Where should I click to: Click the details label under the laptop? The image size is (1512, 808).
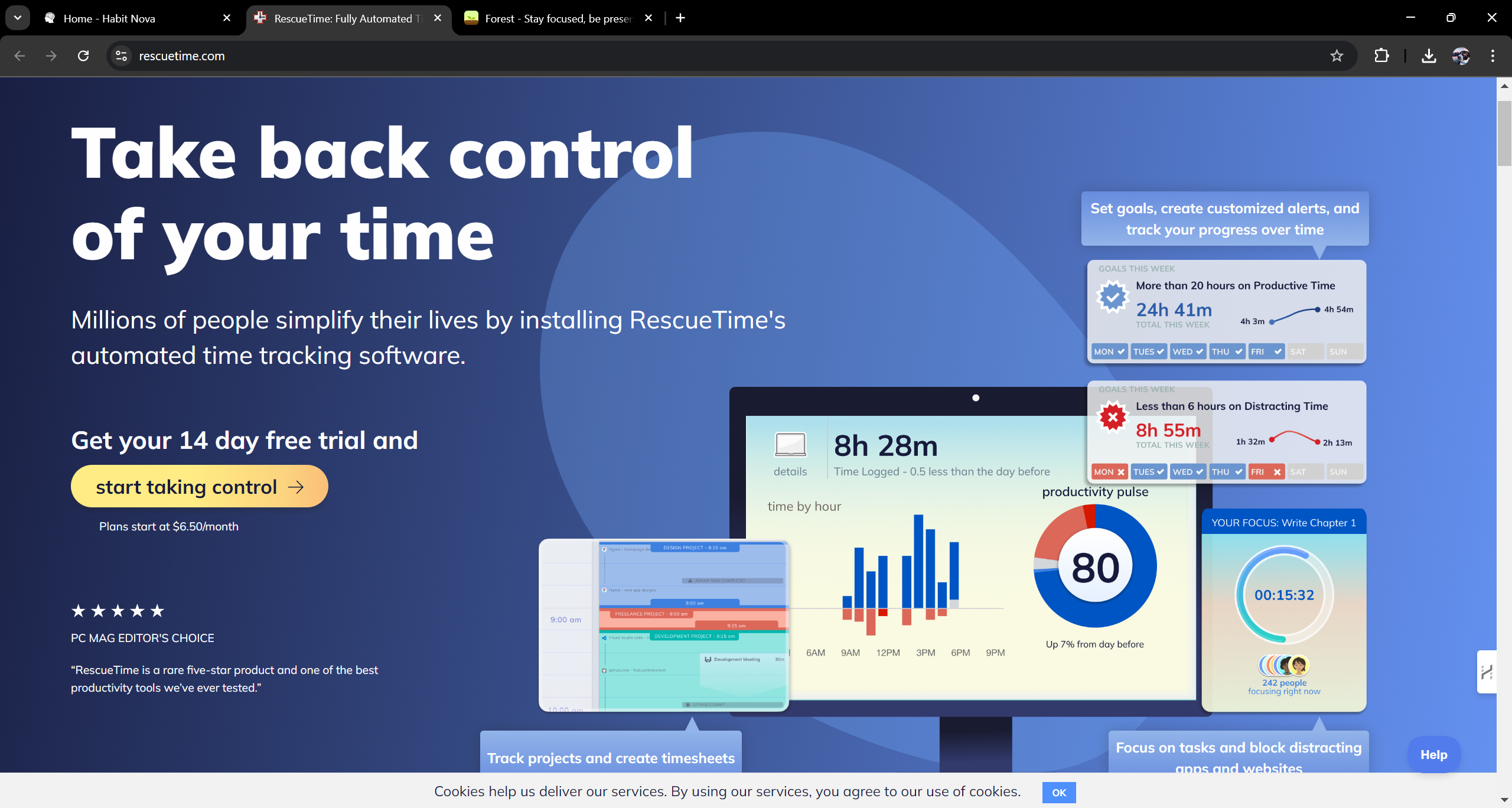point(790,471)
